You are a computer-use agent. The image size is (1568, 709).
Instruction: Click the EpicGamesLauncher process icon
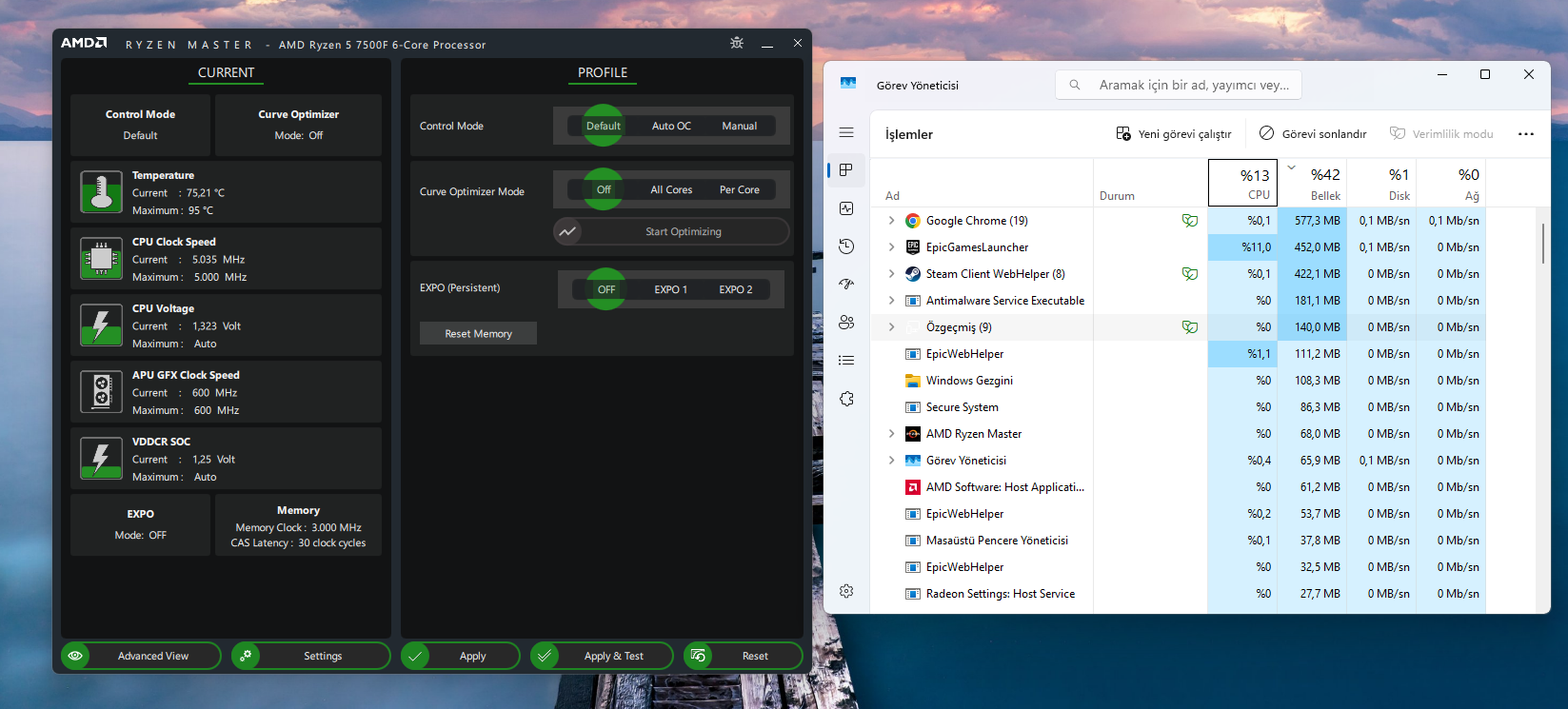pyautogui.click(x=913, y=247)
